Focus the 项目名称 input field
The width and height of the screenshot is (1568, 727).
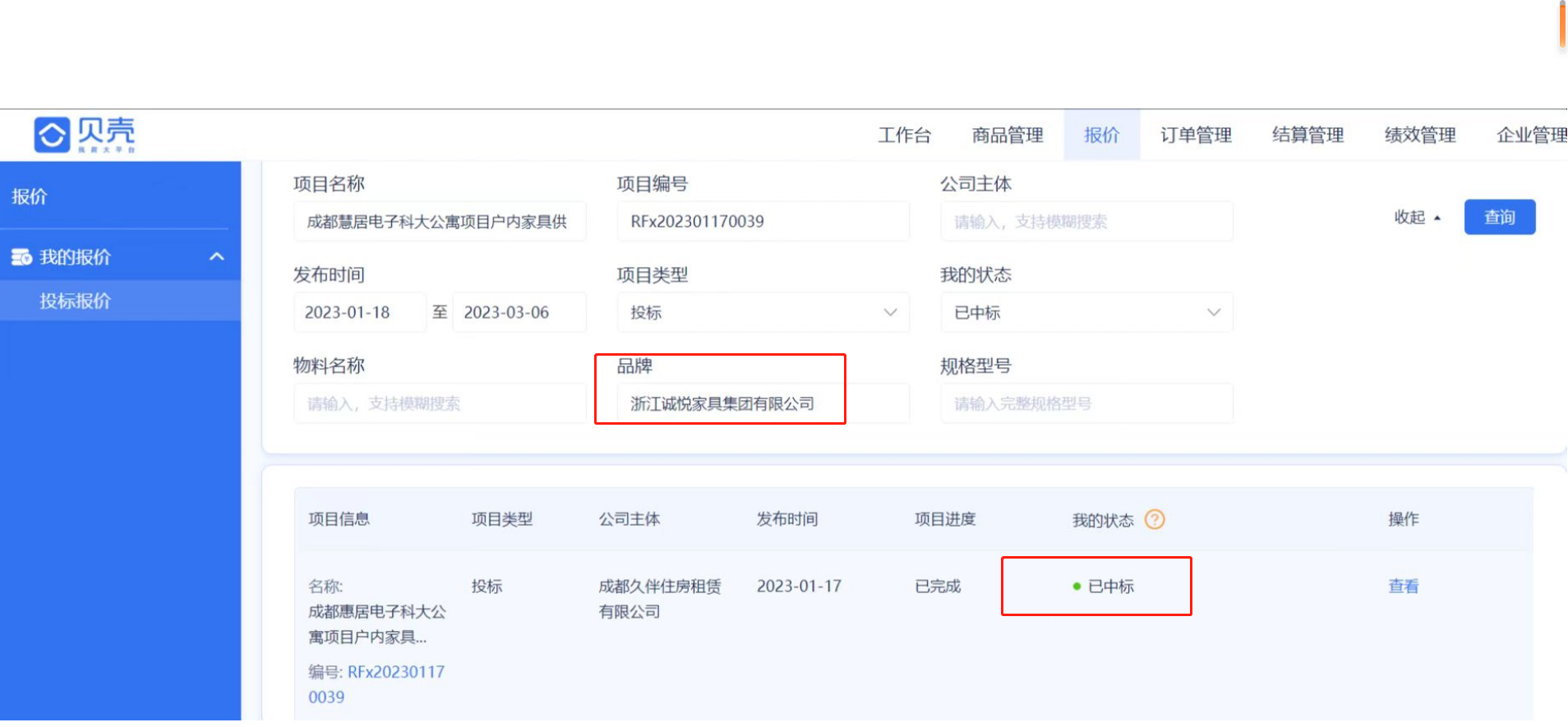[x=440, y=221]
